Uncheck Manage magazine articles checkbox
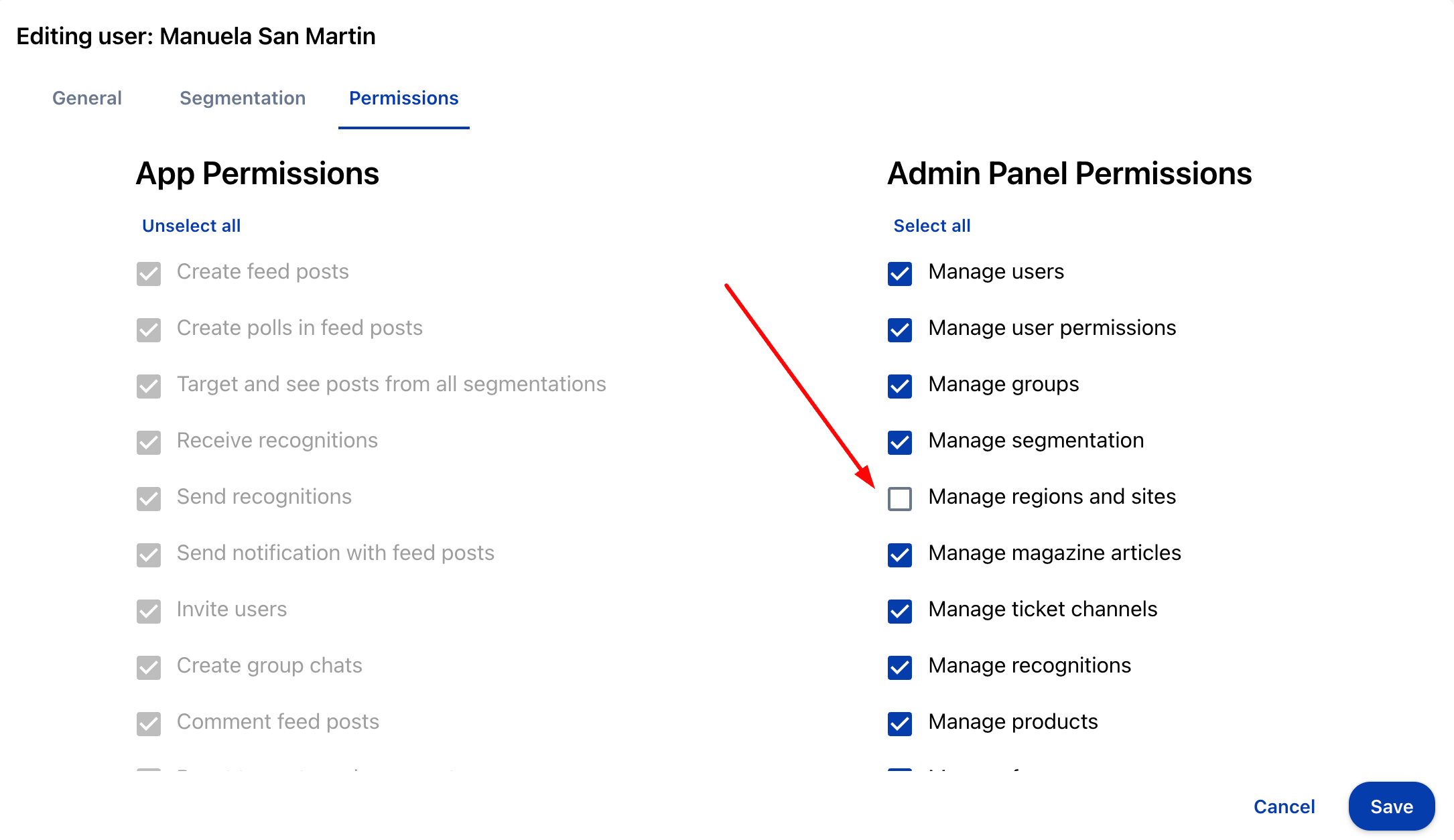The width and height of the screenshot is (1454, 840). point(899,555)
